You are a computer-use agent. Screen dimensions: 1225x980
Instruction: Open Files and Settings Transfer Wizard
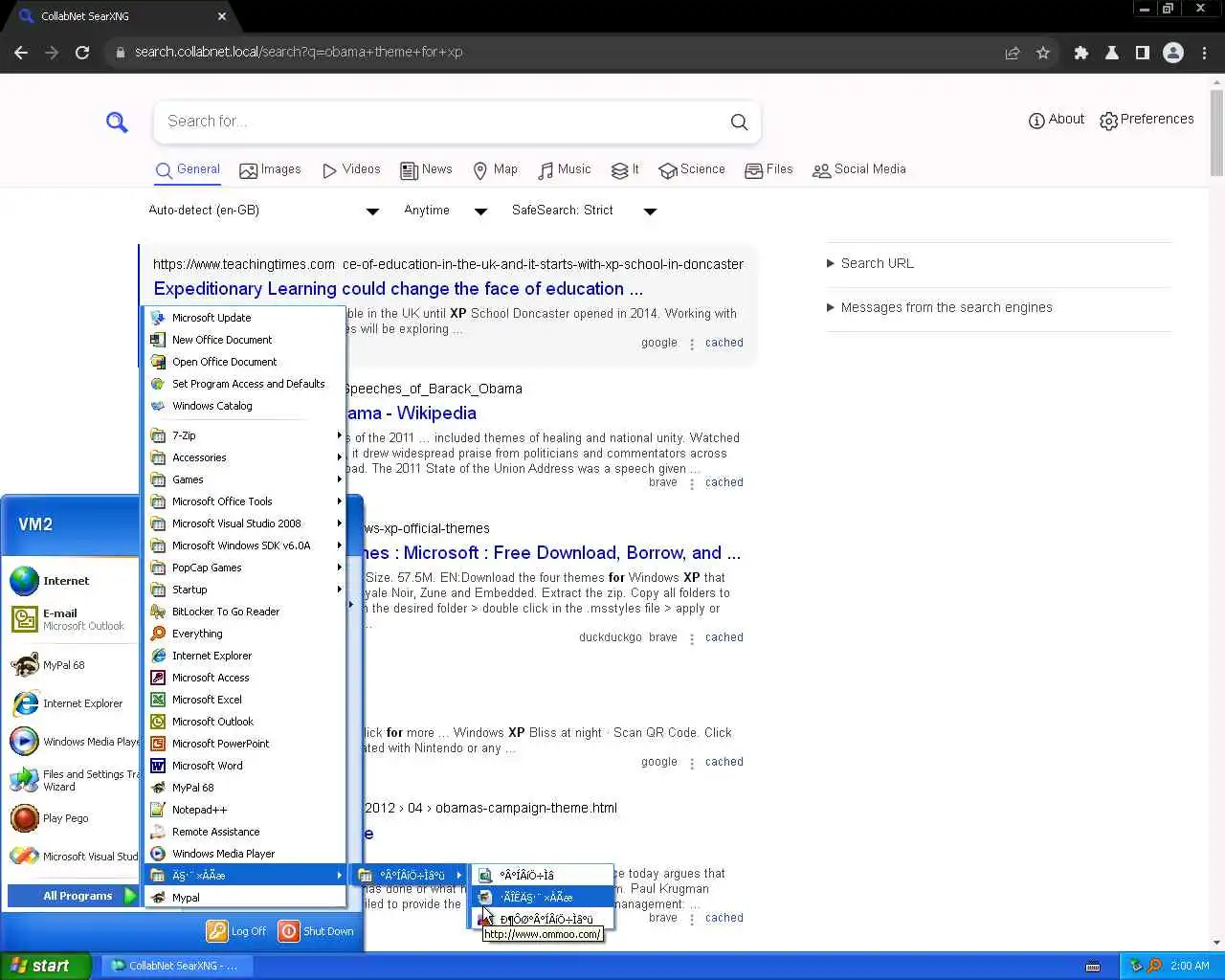pos(73,780)
